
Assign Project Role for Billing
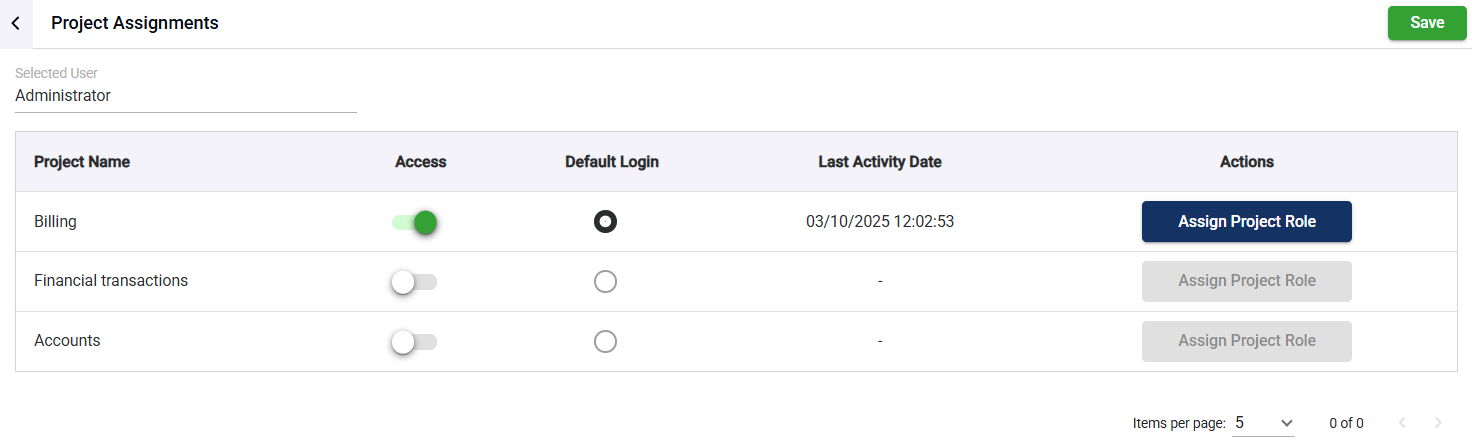[1246, 222]
